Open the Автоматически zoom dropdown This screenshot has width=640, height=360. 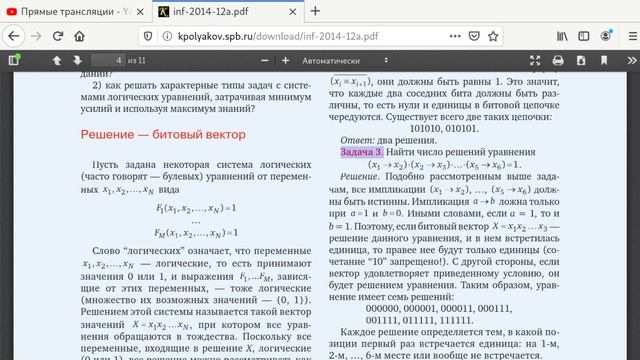tap(345, 60)
